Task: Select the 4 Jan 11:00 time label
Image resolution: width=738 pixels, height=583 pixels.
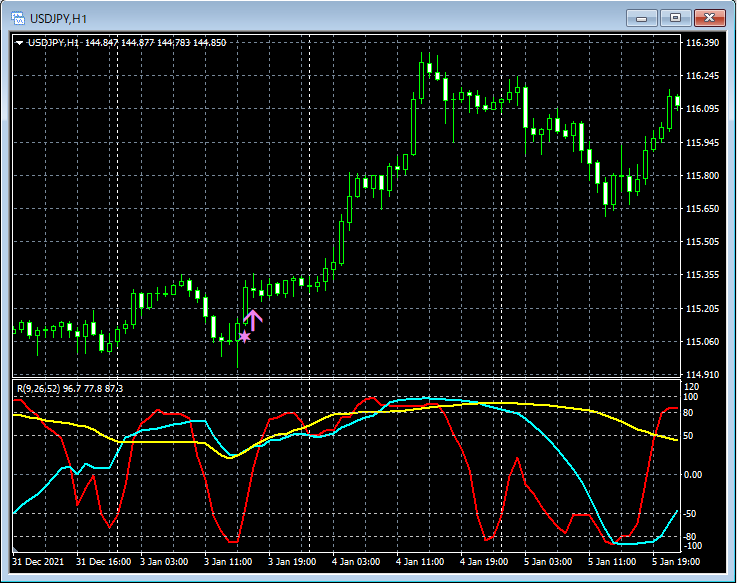Action: [x=421, y=563]
